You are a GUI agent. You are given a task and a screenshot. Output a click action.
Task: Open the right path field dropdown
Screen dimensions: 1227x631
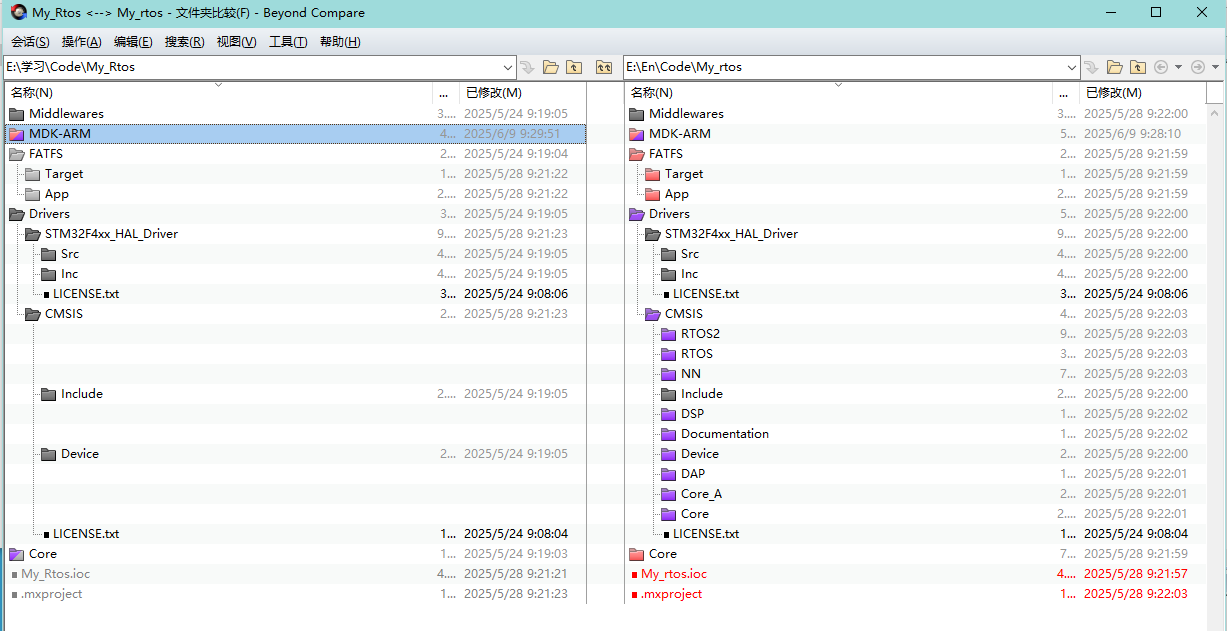click(1071, 67)
